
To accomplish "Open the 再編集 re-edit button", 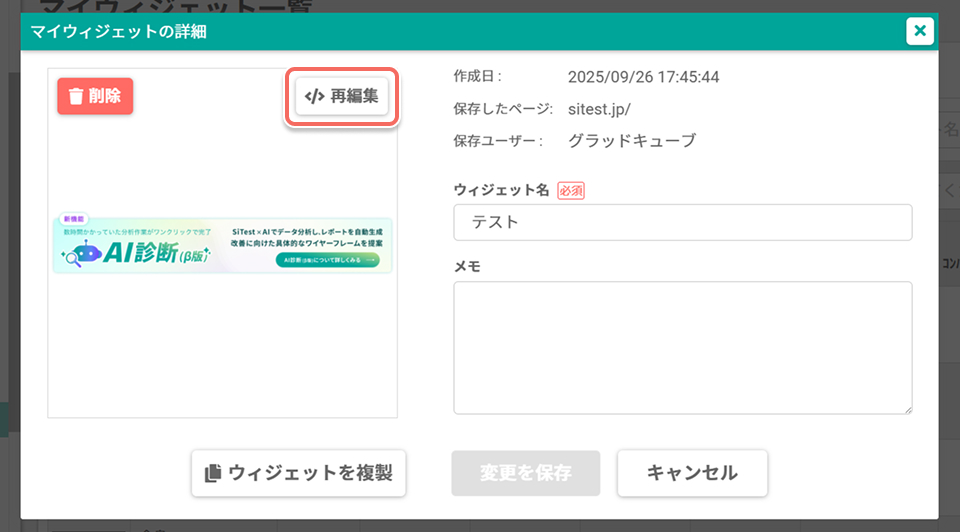I will [342, 96].
